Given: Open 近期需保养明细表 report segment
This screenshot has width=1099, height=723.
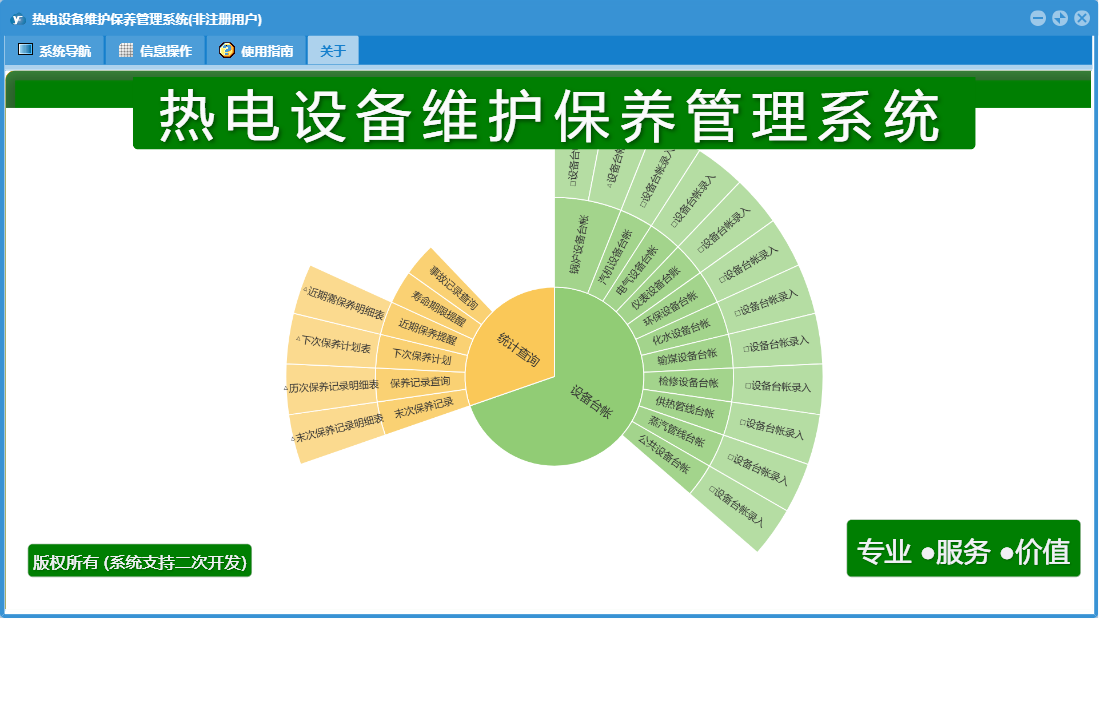Looking at the screenshot, I should [344, 303].
